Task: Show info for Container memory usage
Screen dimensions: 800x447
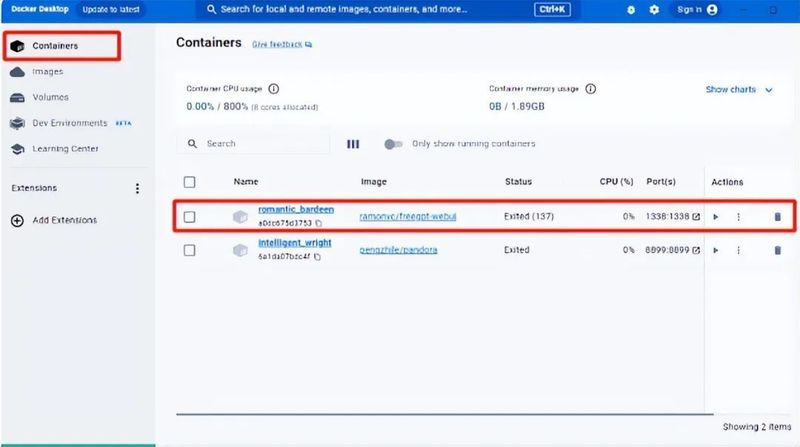Action: pyautogui.click(x=590, y=89)
